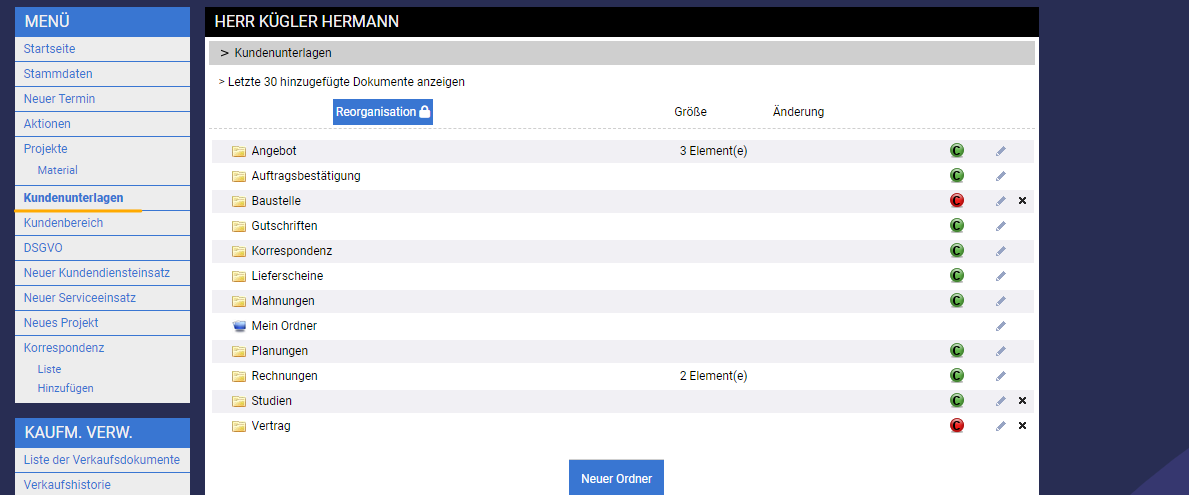The image size is (1189, 495).
Task: Toggle green C status on Angebot
Action: [x=957, y=151]
